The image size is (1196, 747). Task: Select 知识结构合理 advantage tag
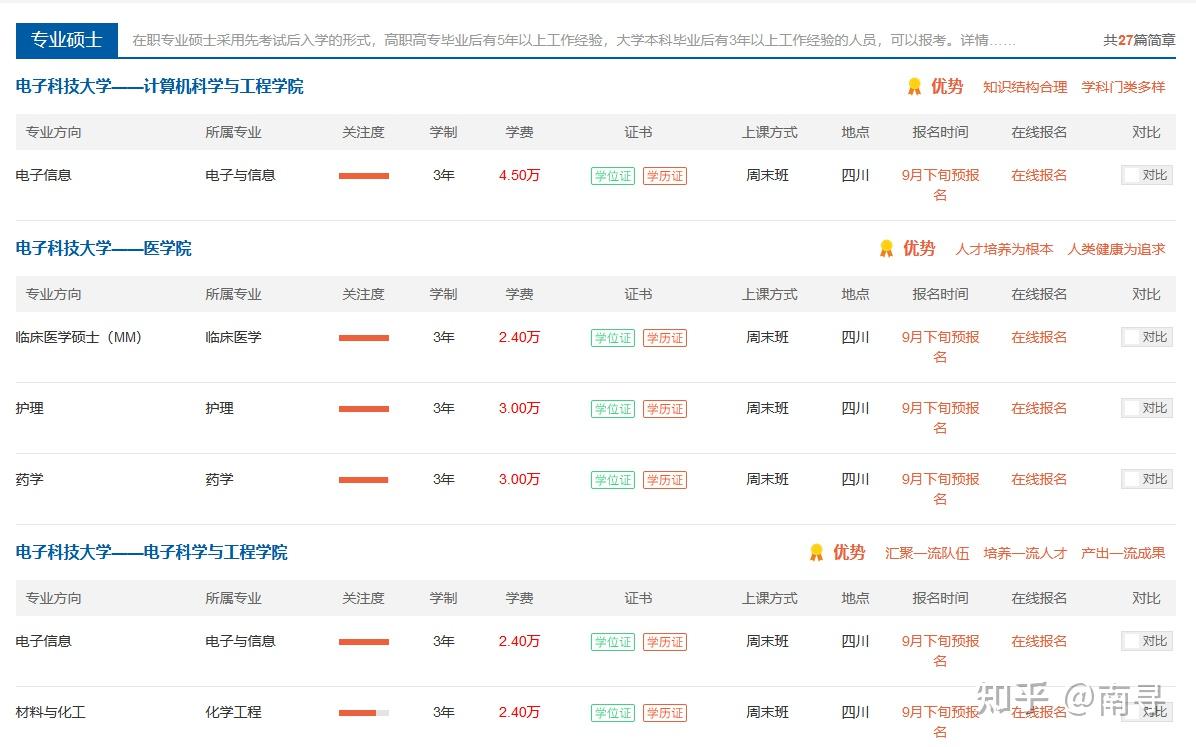pyautogui.click(x=1024, y=86)
